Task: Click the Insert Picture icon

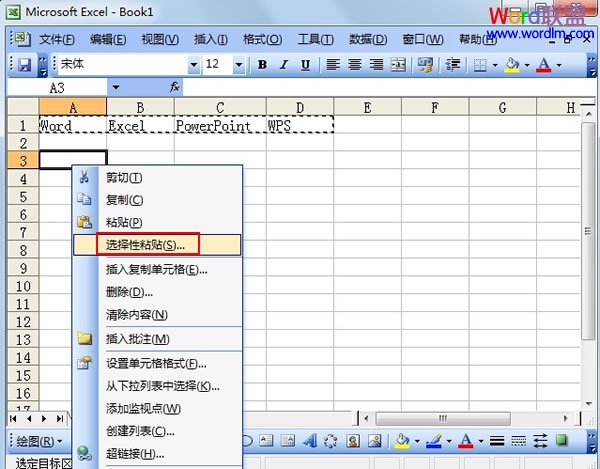Action: tap(374, 441)
